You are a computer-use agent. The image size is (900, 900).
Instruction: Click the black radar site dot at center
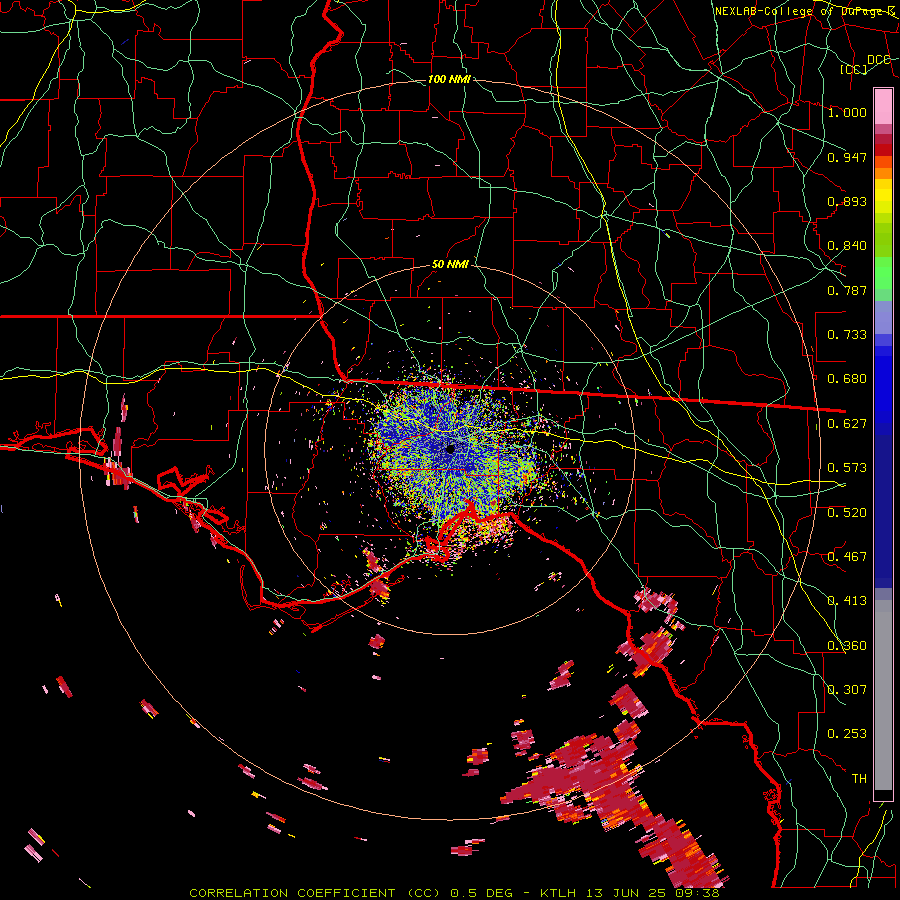pos(451,449)
